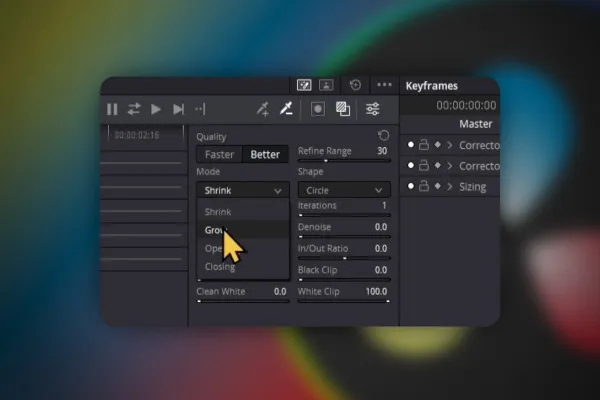This screenshot has height=400, width=600.
Task: Click keyframe diamond on Sizing row
Action: (438, 186)
